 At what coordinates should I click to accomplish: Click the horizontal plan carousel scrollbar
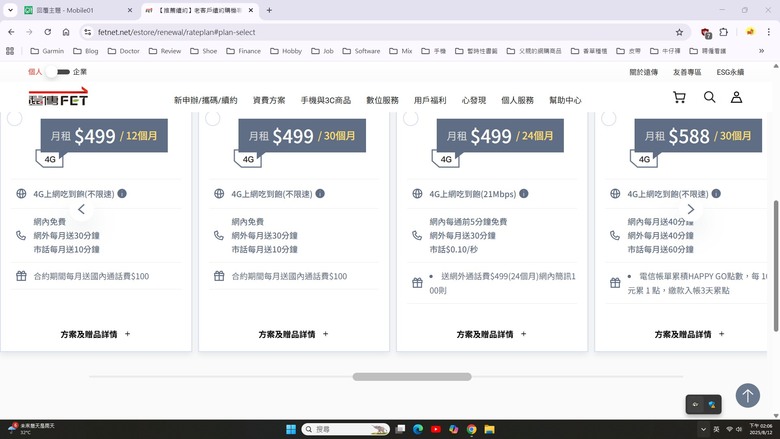click(412, 377)
